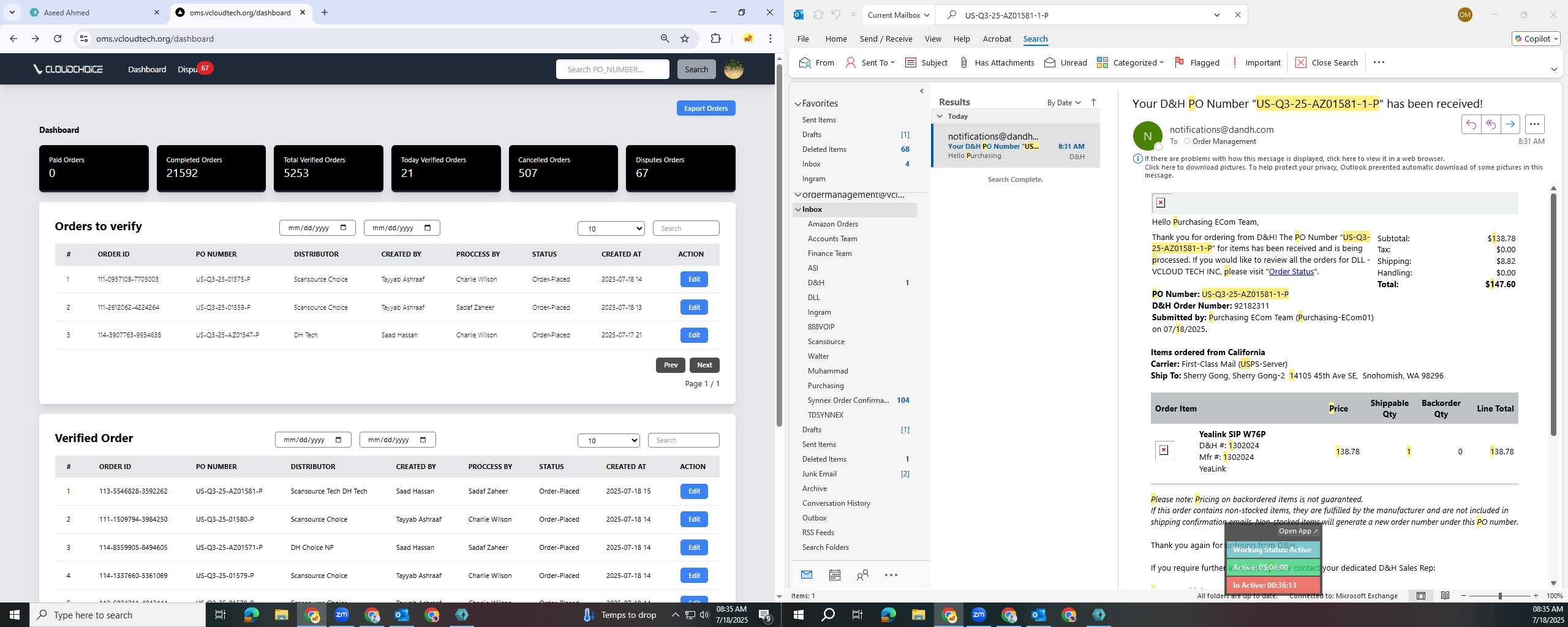Show only Flagged messages
The height and width of the screenshot is (627, 1568).
point(1197,62)
